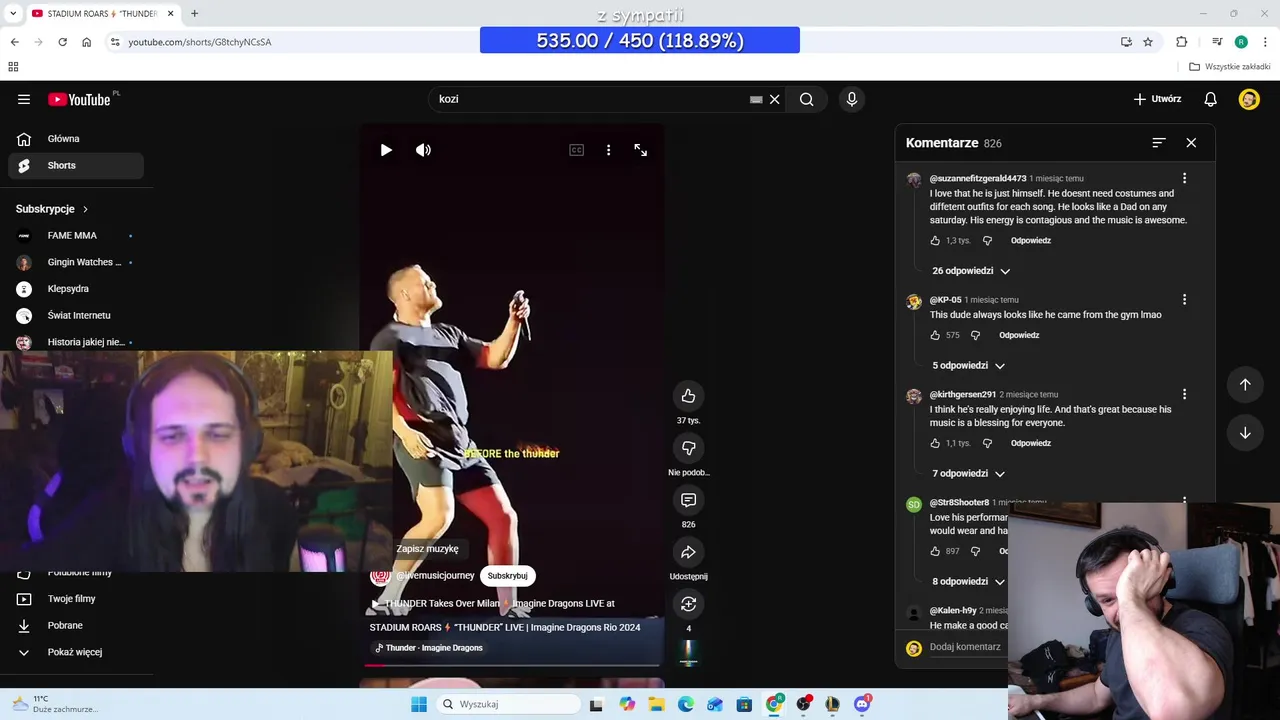Bookmark this page with the star icon
This screenshot has width=1280, height=720.
point(1148,42)
